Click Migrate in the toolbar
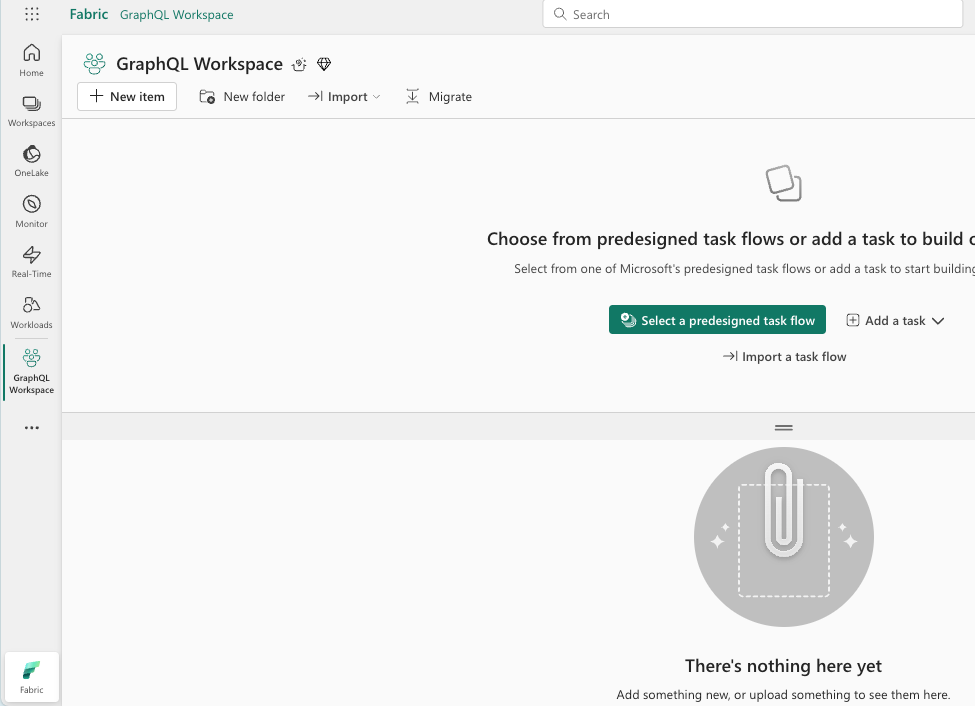The width and height of the screenshot is (975, 706). pos(439,96)
